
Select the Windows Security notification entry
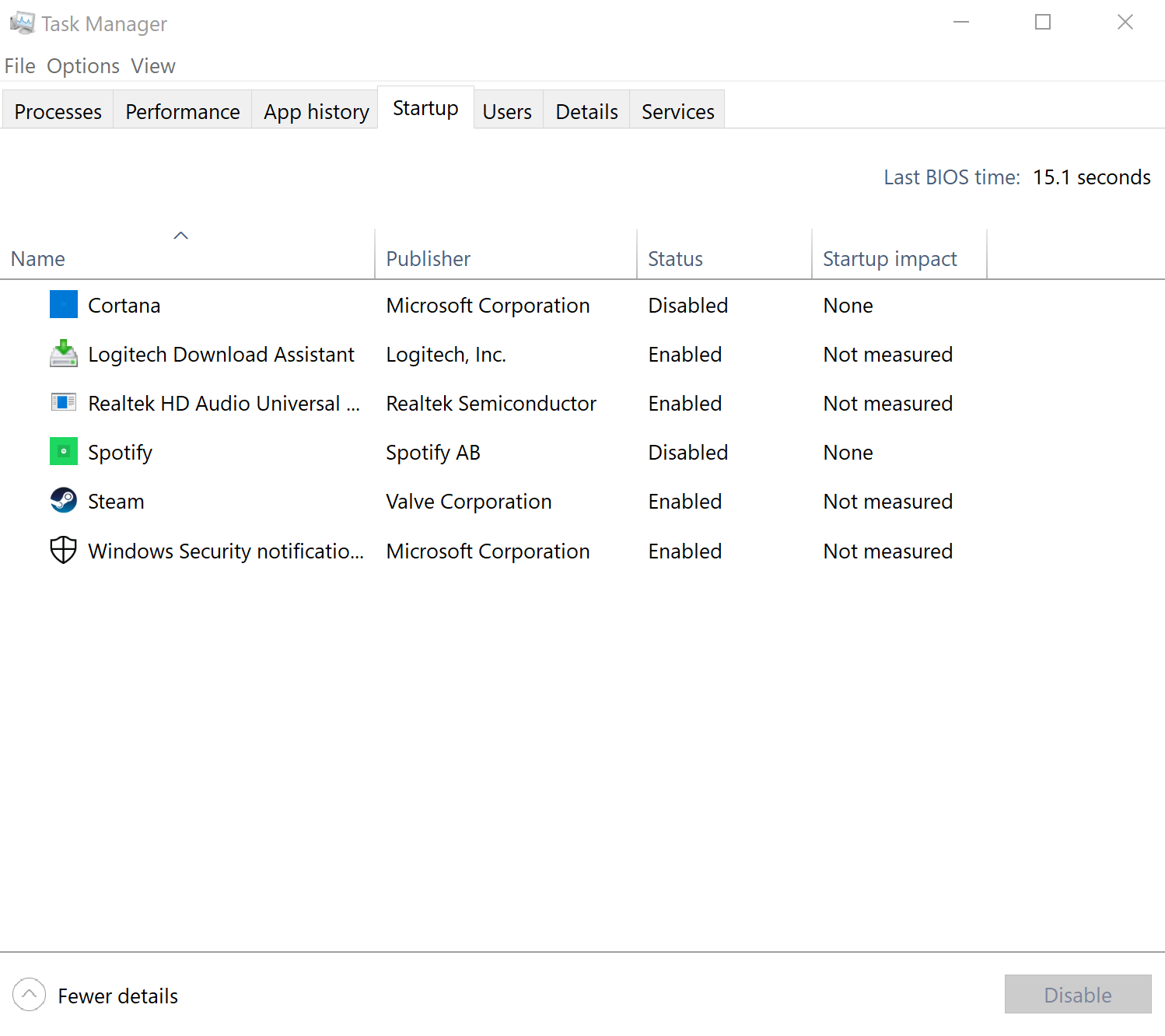tap(226, 551)
